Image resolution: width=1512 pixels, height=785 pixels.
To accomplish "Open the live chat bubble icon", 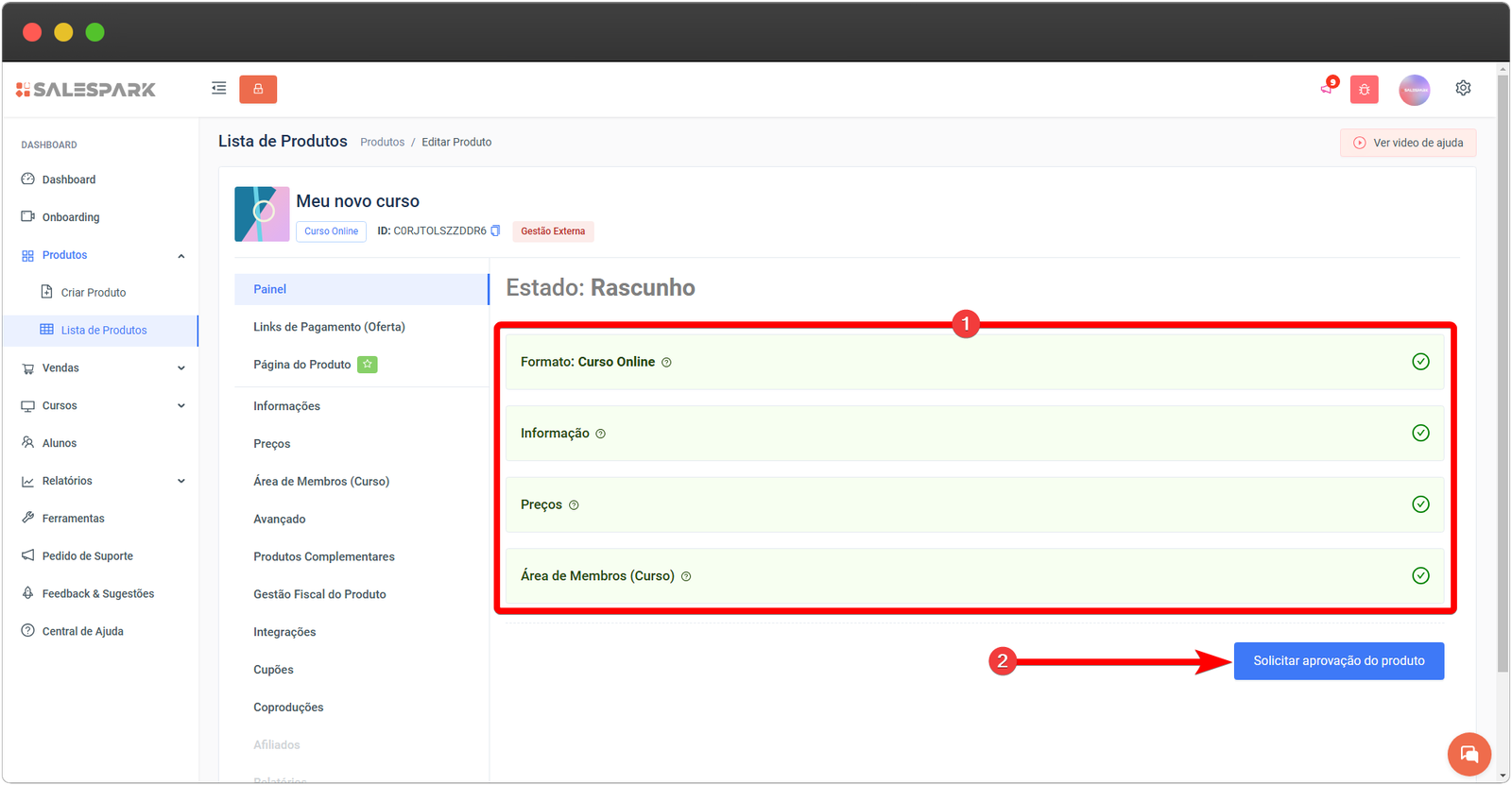I will pos(1469,754).
